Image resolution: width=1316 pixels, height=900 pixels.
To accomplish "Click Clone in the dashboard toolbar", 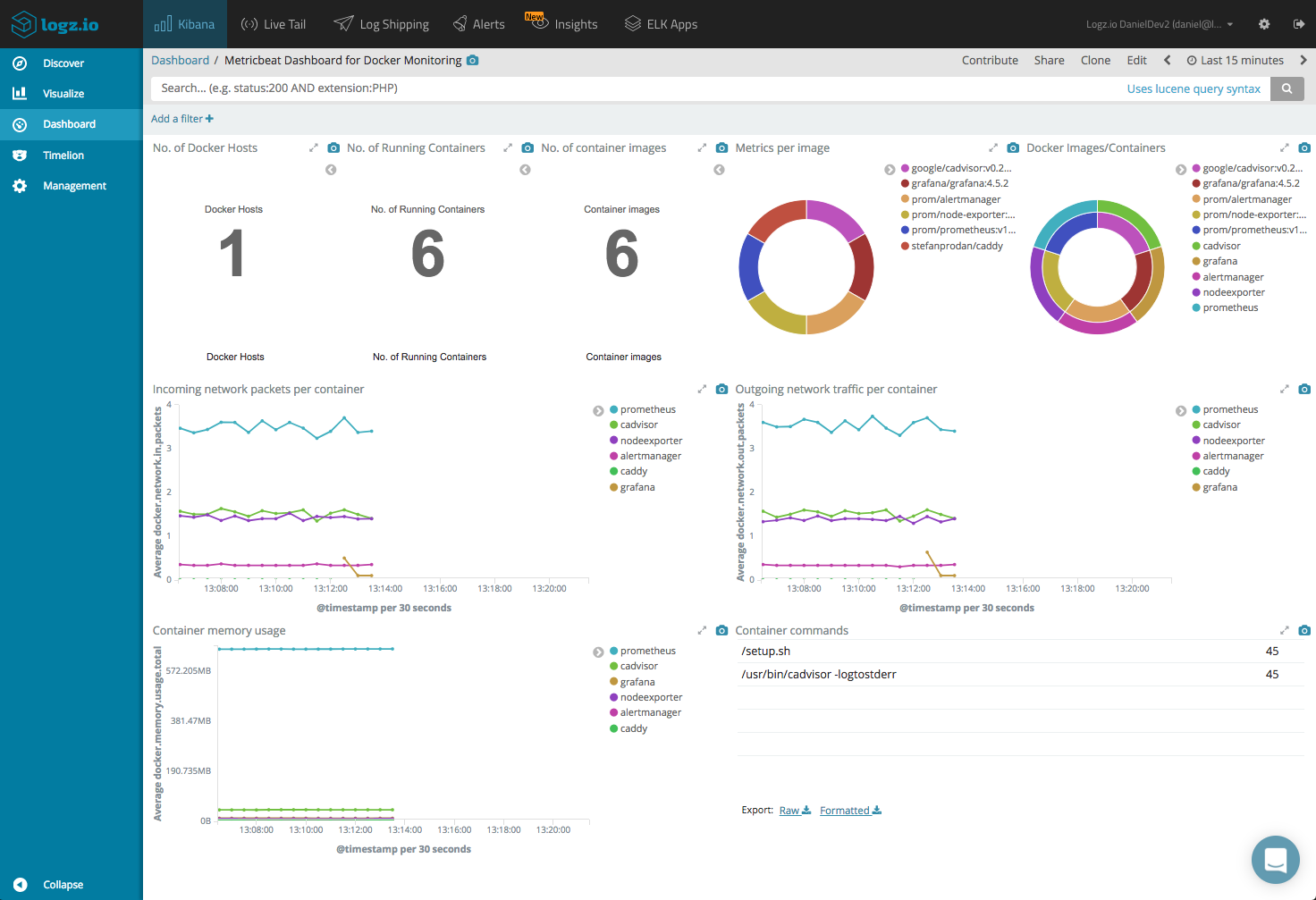I will [x=1095, y=61].
